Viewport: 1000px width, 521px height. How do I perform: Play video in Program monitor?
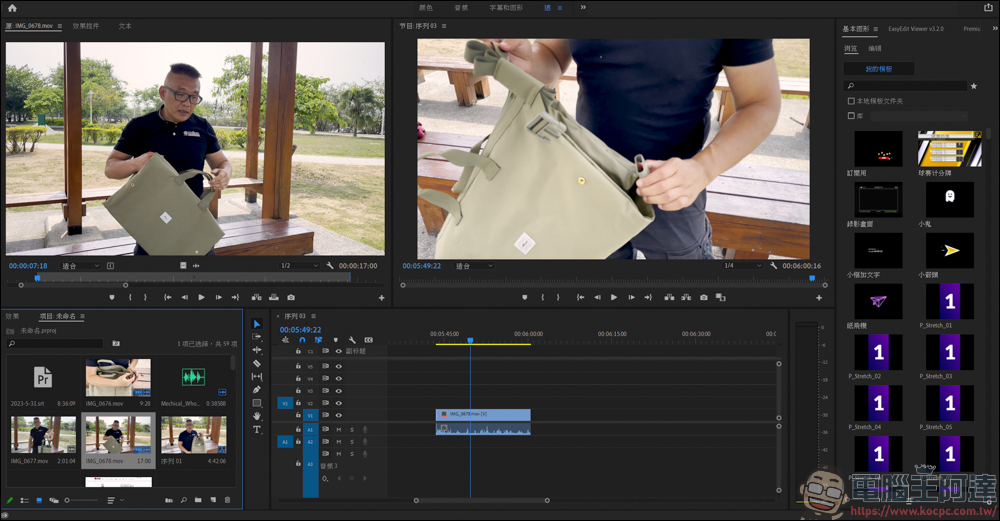click(x=614, y=297)
